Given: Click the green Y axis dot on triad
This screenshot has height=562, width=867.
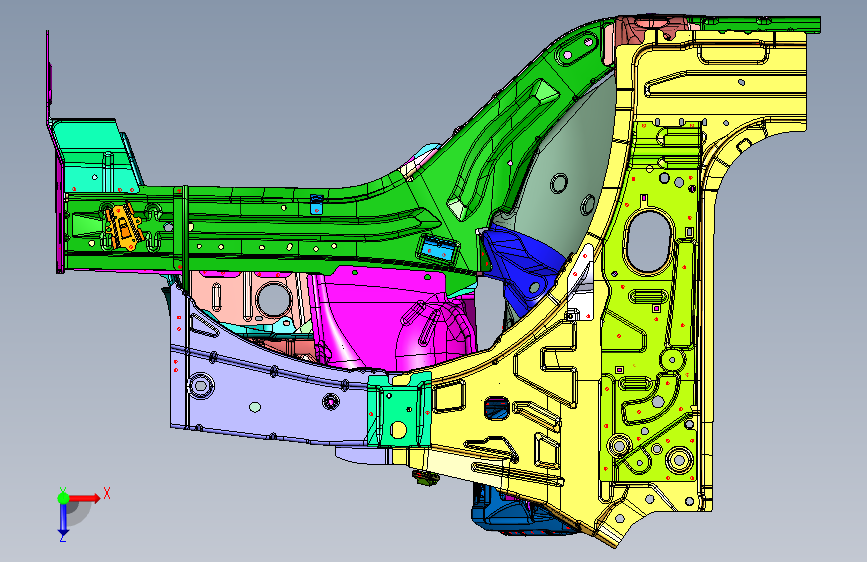Looking at the screenshot, I should tap(63, 498).
